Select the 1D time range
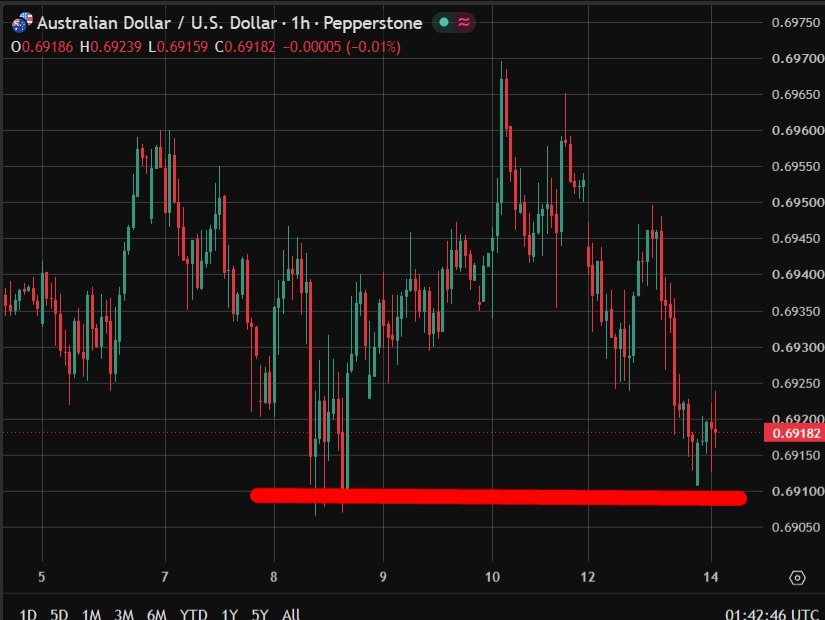Viewport: 825px width, 620px height. [x=27, y=614]
